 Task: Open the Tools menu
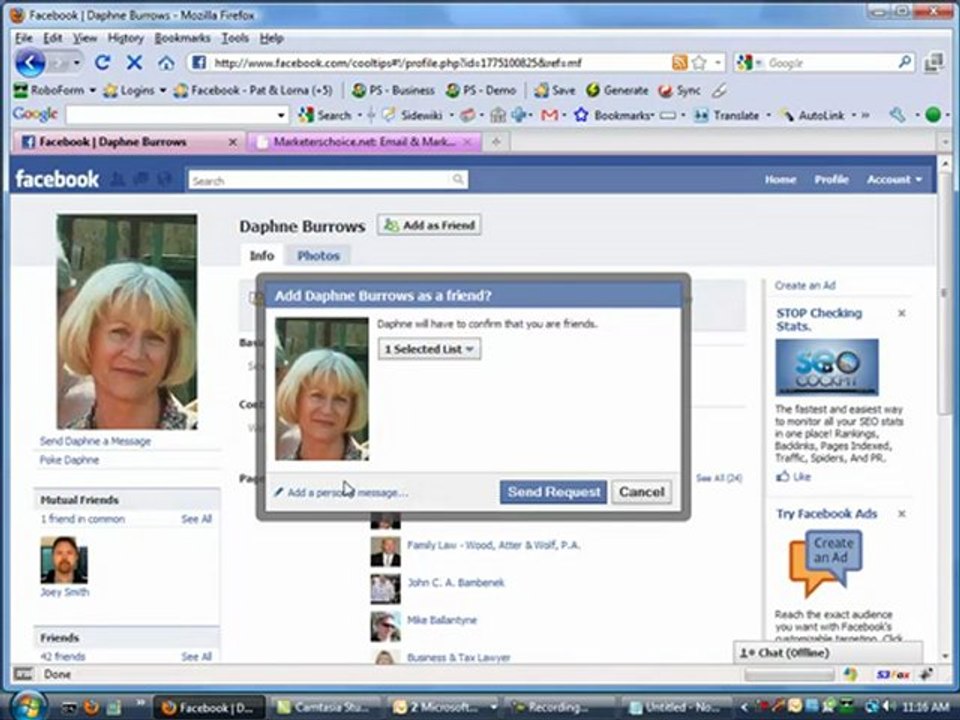(x=234, y=38)
